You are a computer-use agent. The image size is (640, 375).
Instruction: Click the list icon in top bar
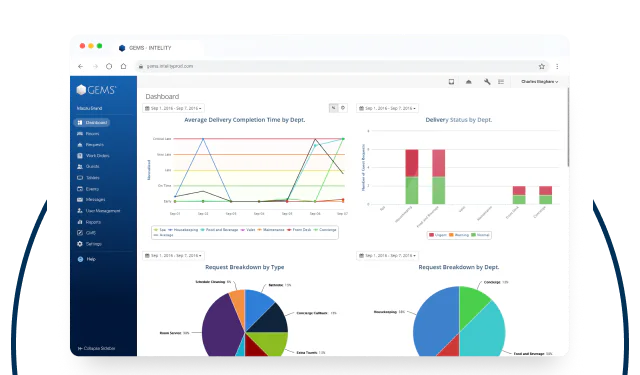(x=501, y=82)
